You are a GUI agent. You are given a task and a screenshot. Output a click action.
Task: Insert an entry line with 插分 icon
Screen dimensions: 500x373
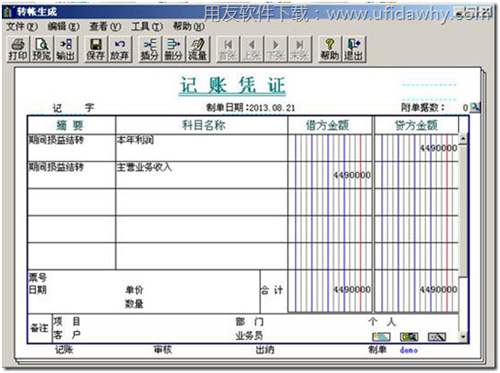pos(149,49)
